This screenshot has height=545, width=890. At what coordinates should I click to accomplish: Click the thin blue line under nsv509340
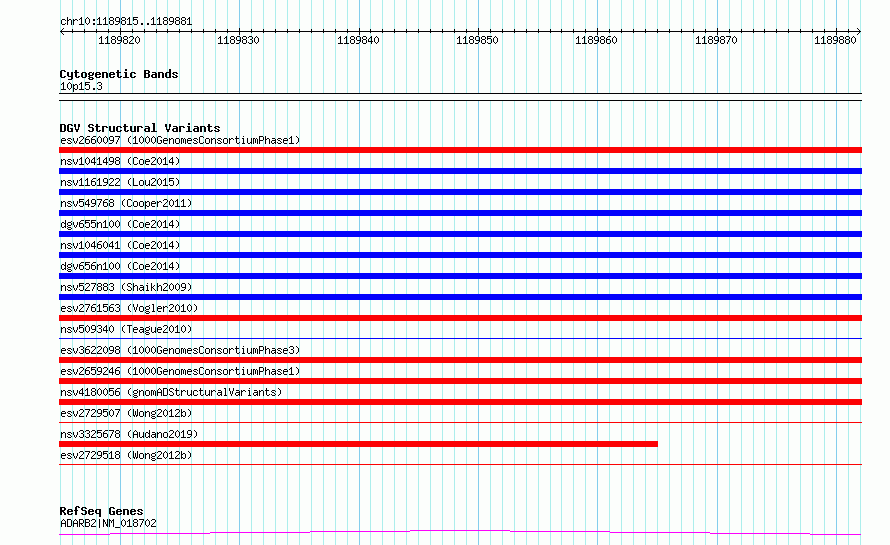coord(460,338)
